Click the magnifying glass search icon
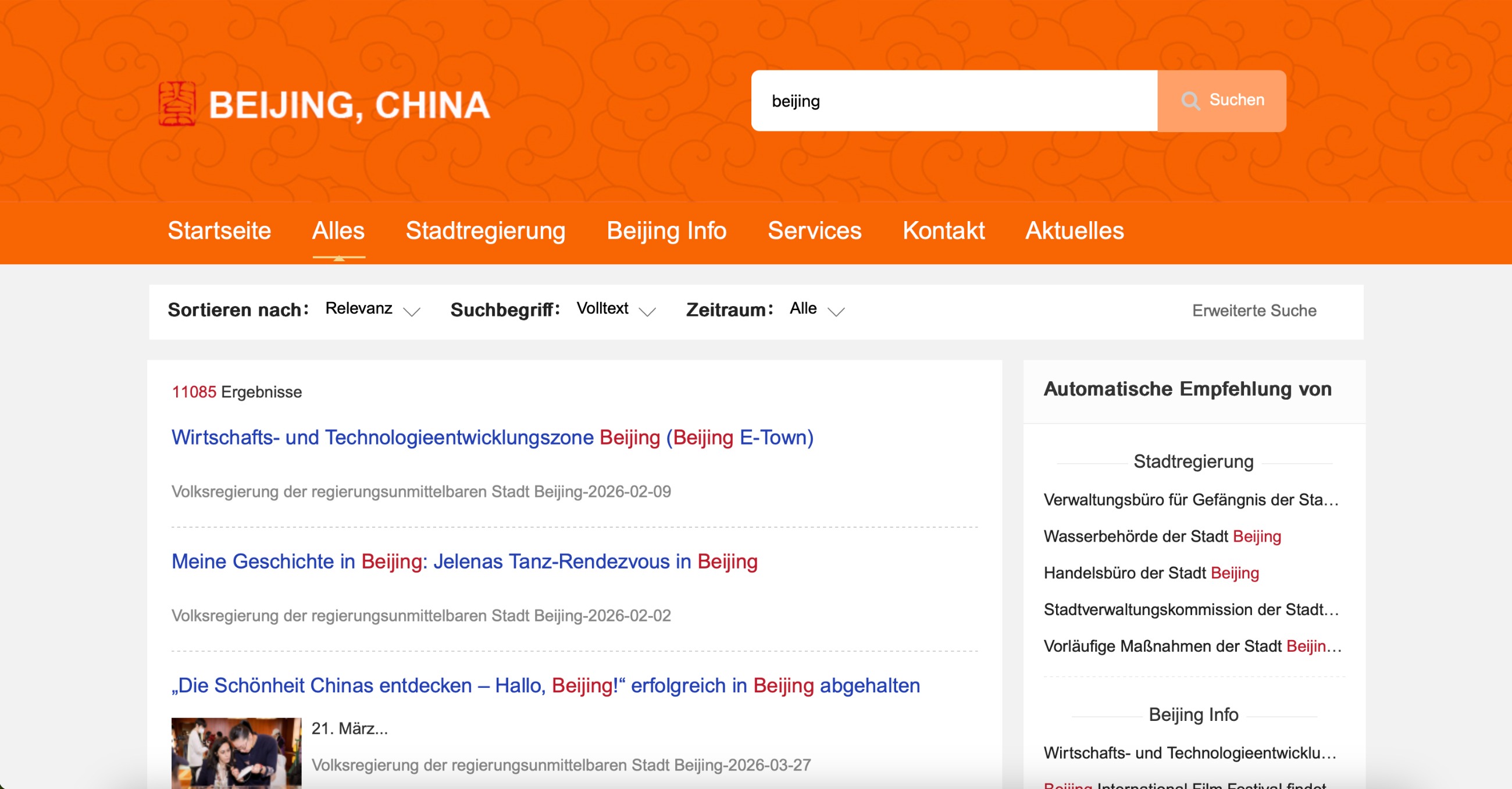The image size is (1512, 789). 1192,101
